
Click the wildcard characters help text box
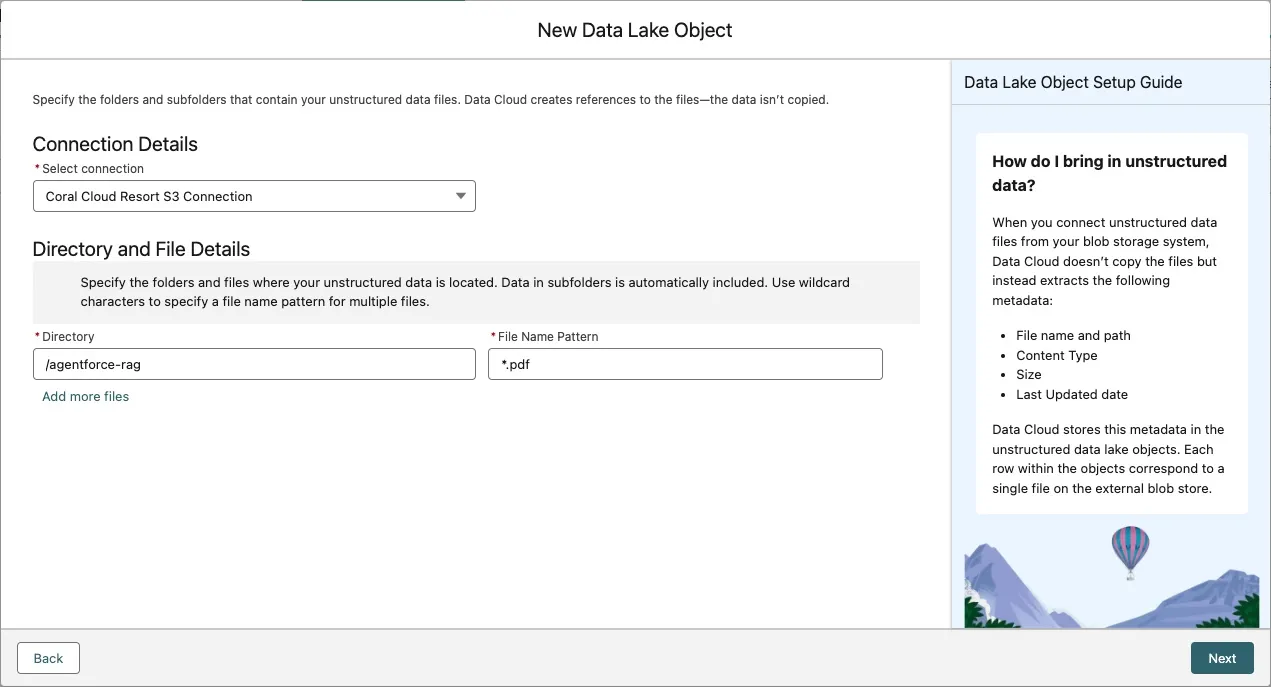pos(476,292)
